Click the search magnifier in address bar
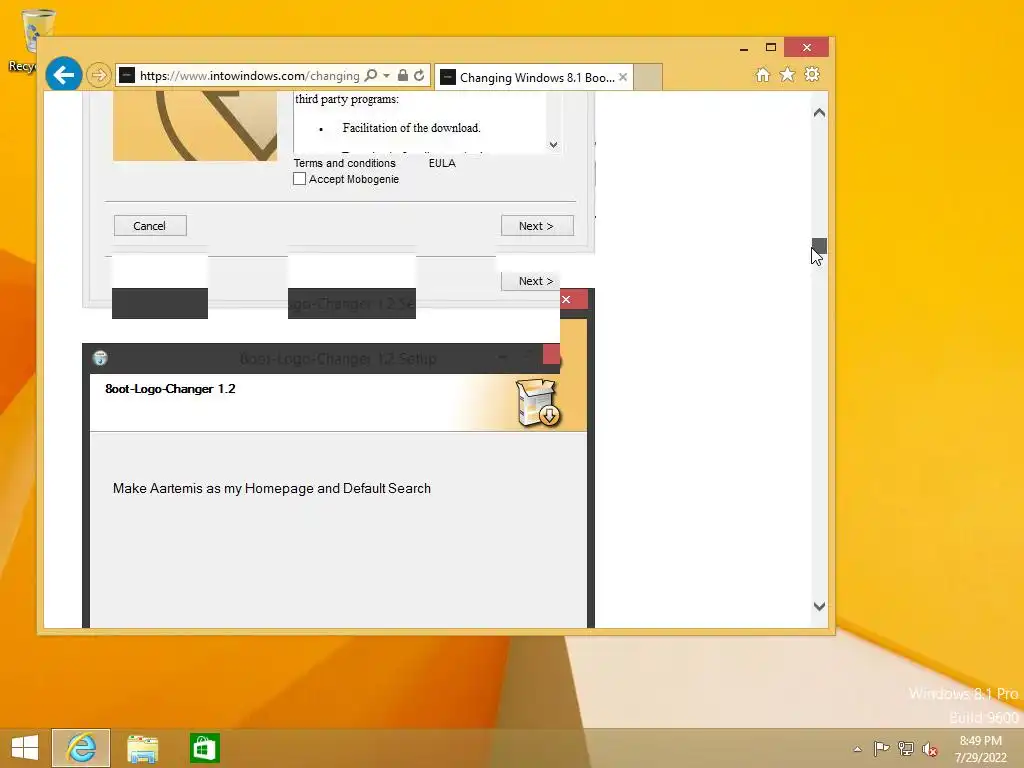 pyautogui.click(x=370, y=76)
